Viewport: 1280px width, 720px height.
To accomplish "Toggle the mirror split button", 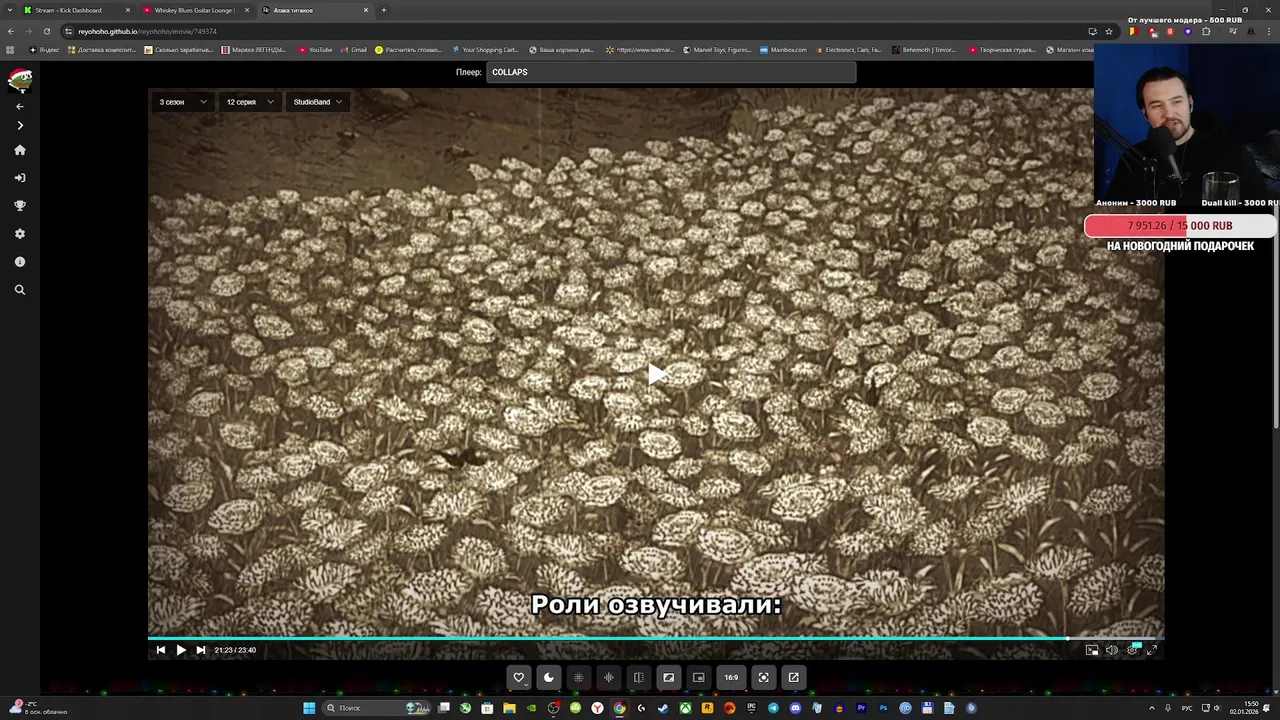I will [x=638, y=677].
